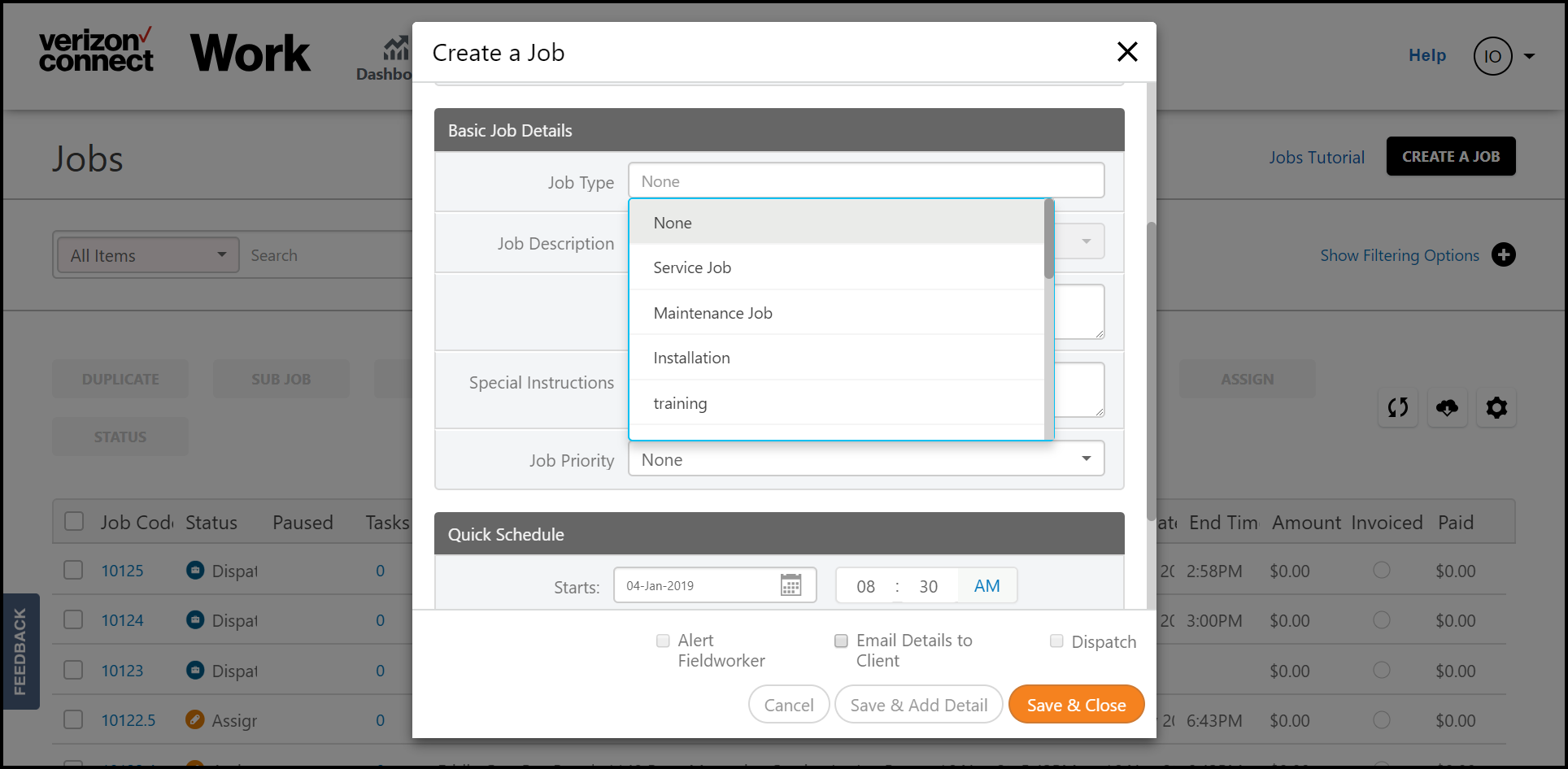Choose None in Job Type list

837,222
